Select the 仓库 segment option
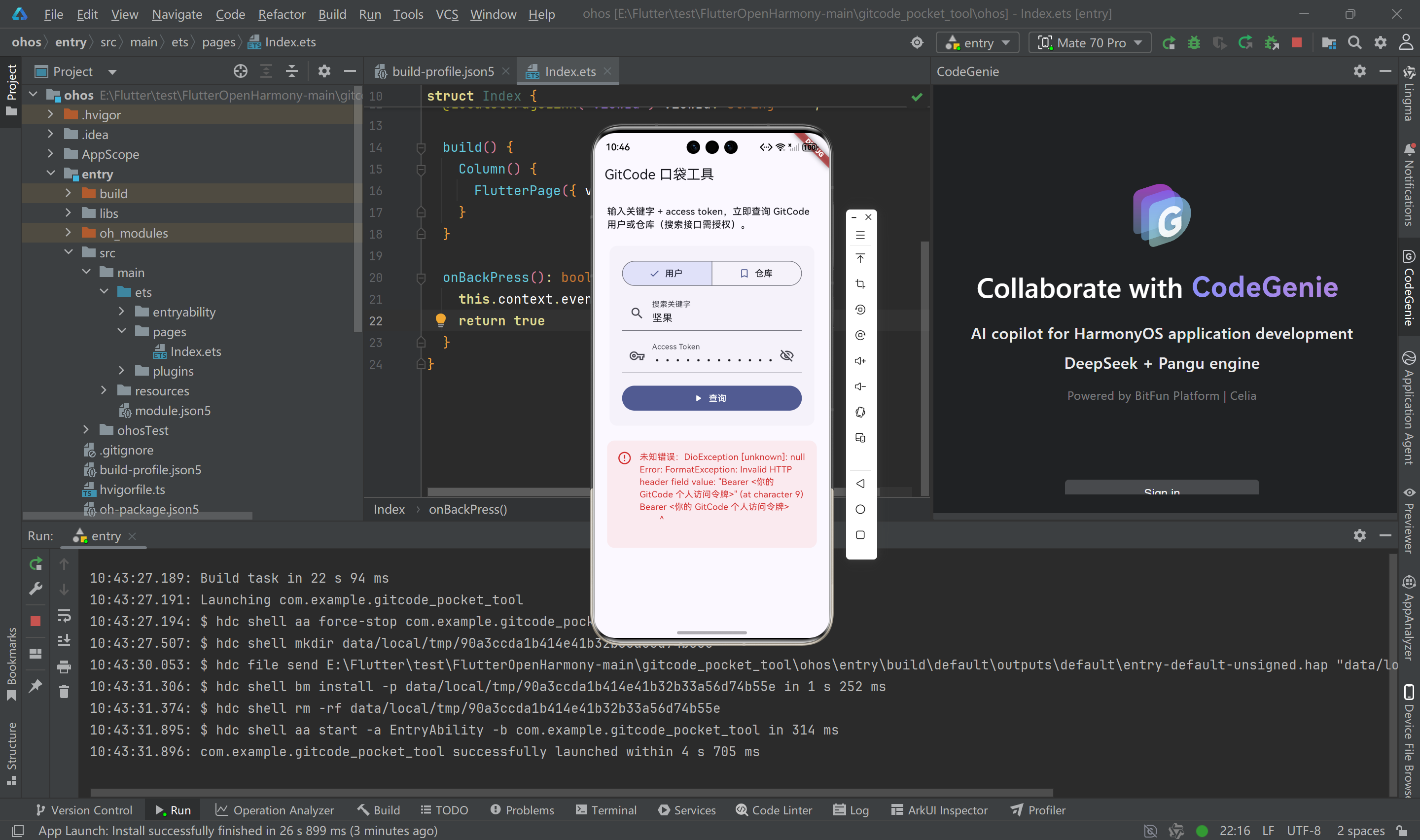This screenshot has height=840, width=1420. point(756,274)
